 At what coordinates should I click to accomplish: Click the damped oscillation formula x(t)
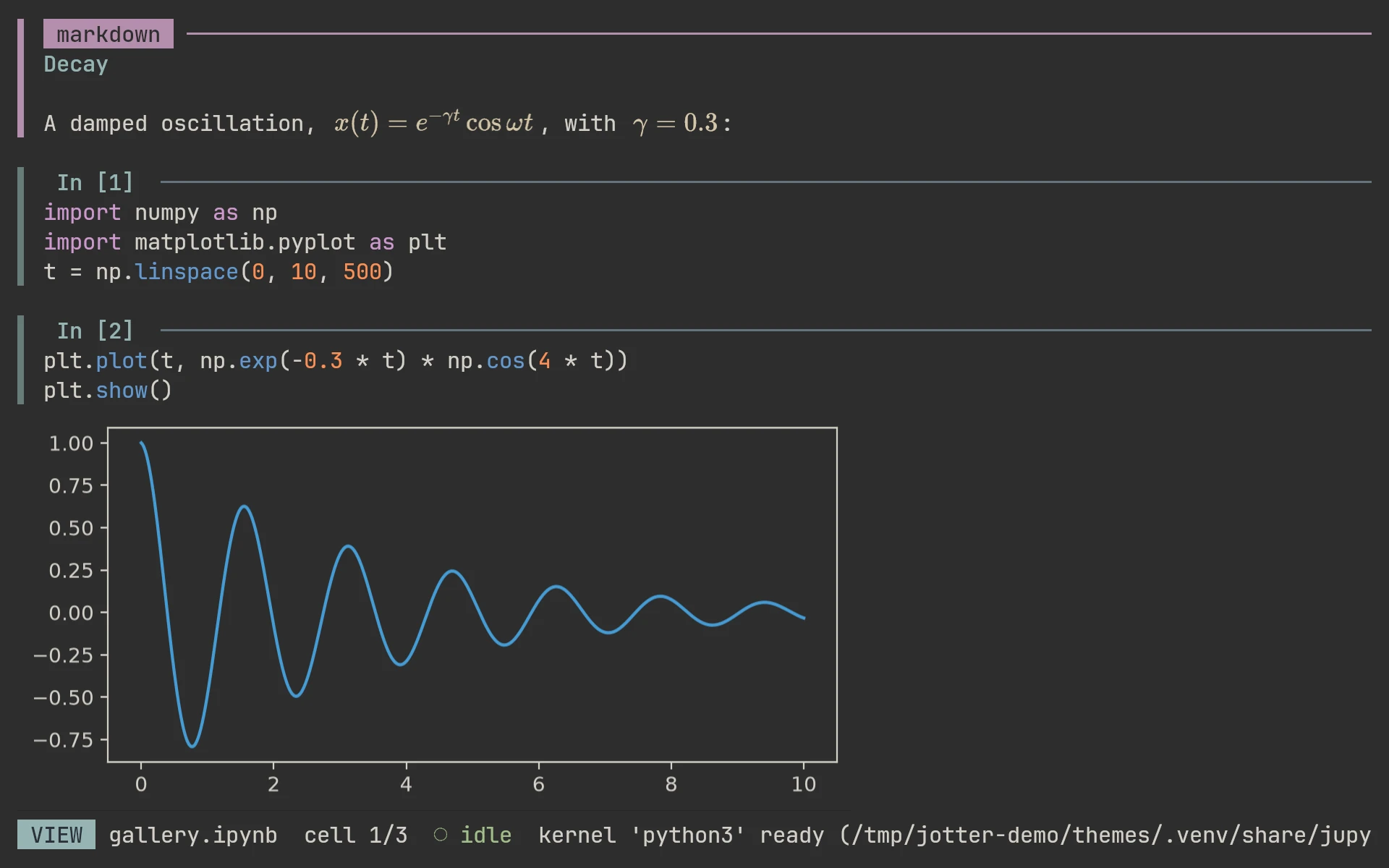pos(434,122)
